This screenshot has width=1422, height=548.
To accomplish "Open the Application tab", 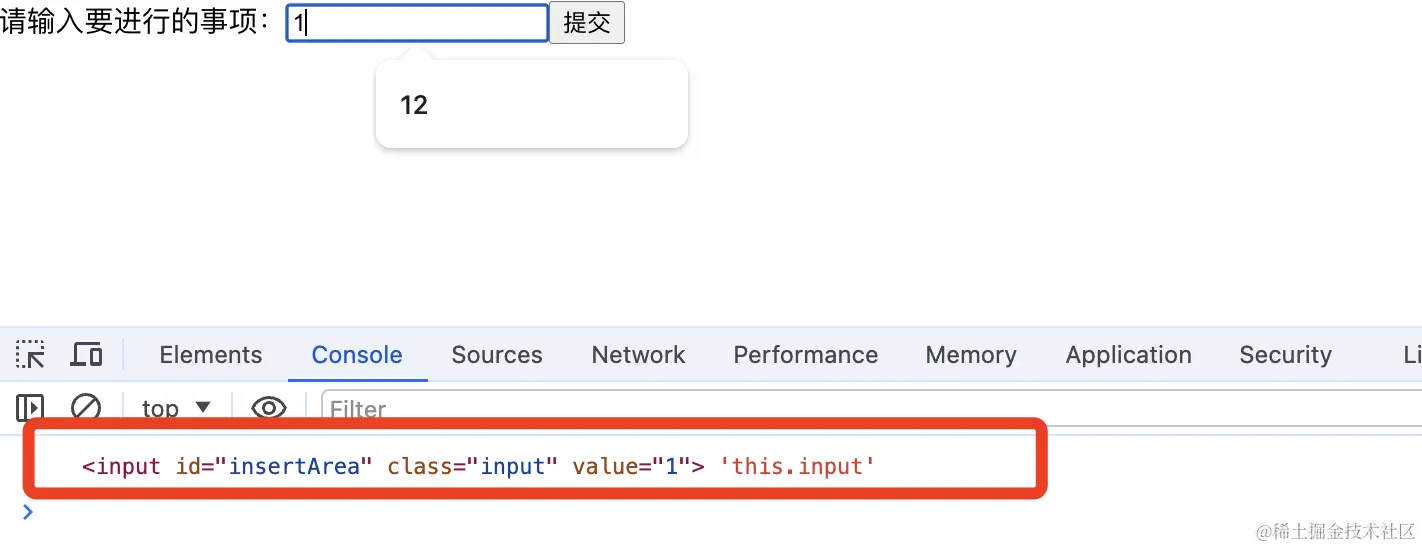I will [x=1128, y=355].
